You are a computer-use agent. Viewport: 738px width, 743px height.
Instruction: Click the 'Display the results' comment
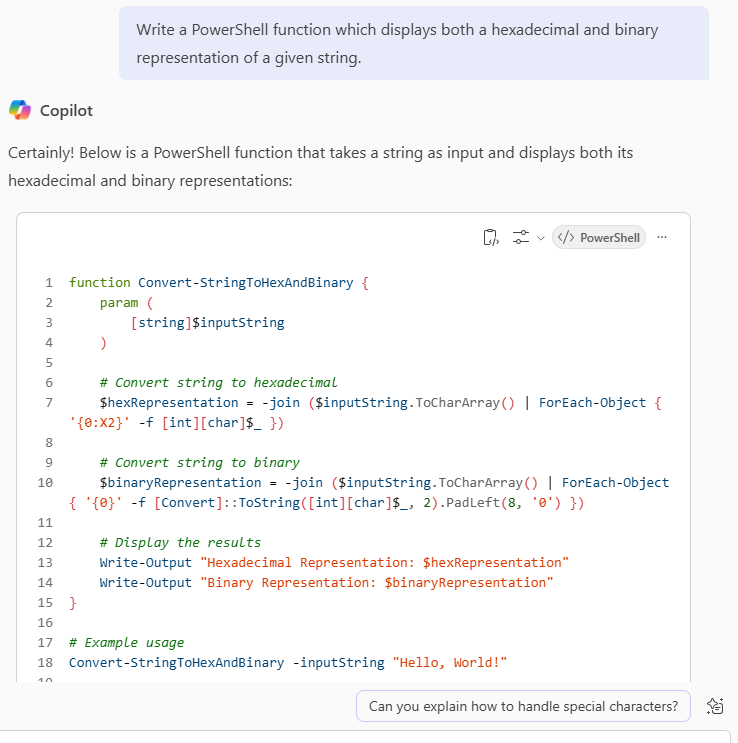[x=180, y=542]
